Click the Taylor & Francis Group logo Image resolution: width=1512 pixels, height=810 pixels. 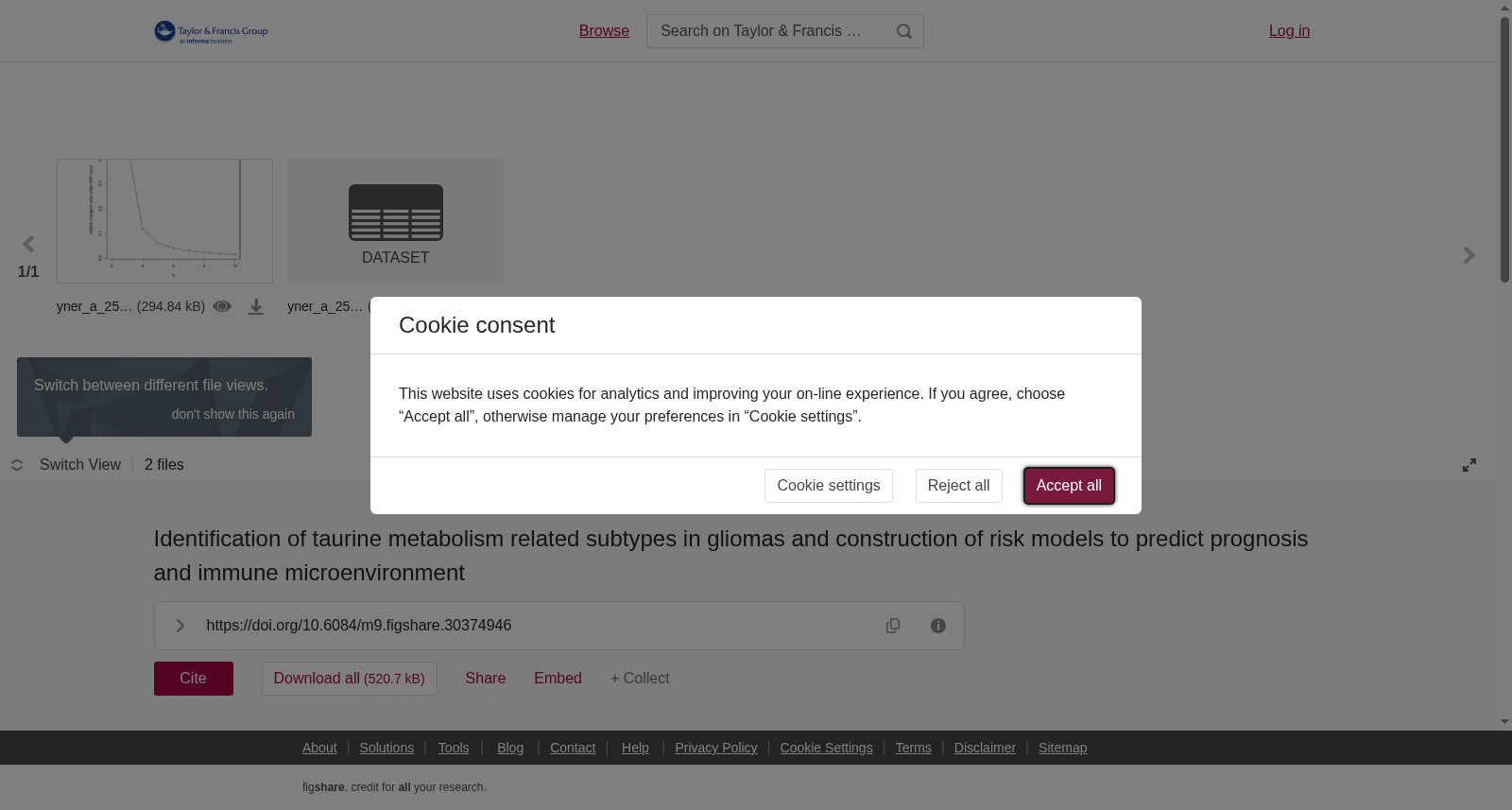click(211, 32)
